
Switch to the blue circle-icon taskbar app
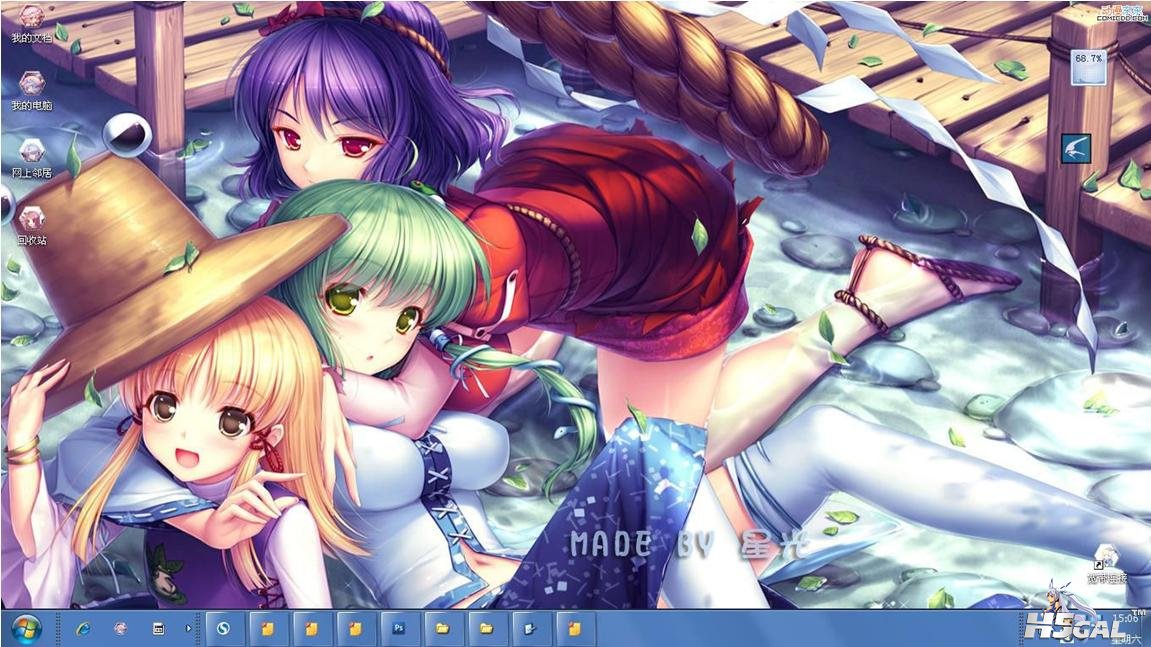(224, 629)
